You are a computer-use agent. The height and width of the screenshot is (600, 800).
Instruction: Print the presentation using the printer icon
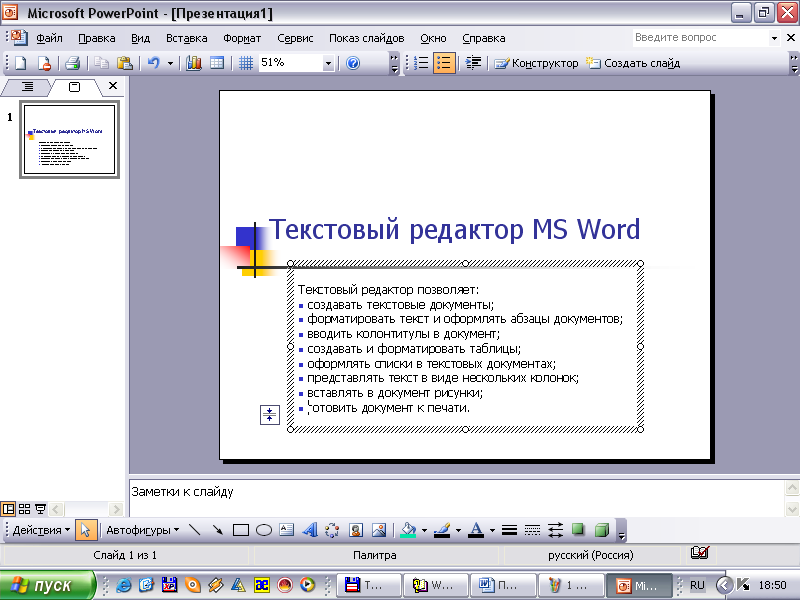72,63
